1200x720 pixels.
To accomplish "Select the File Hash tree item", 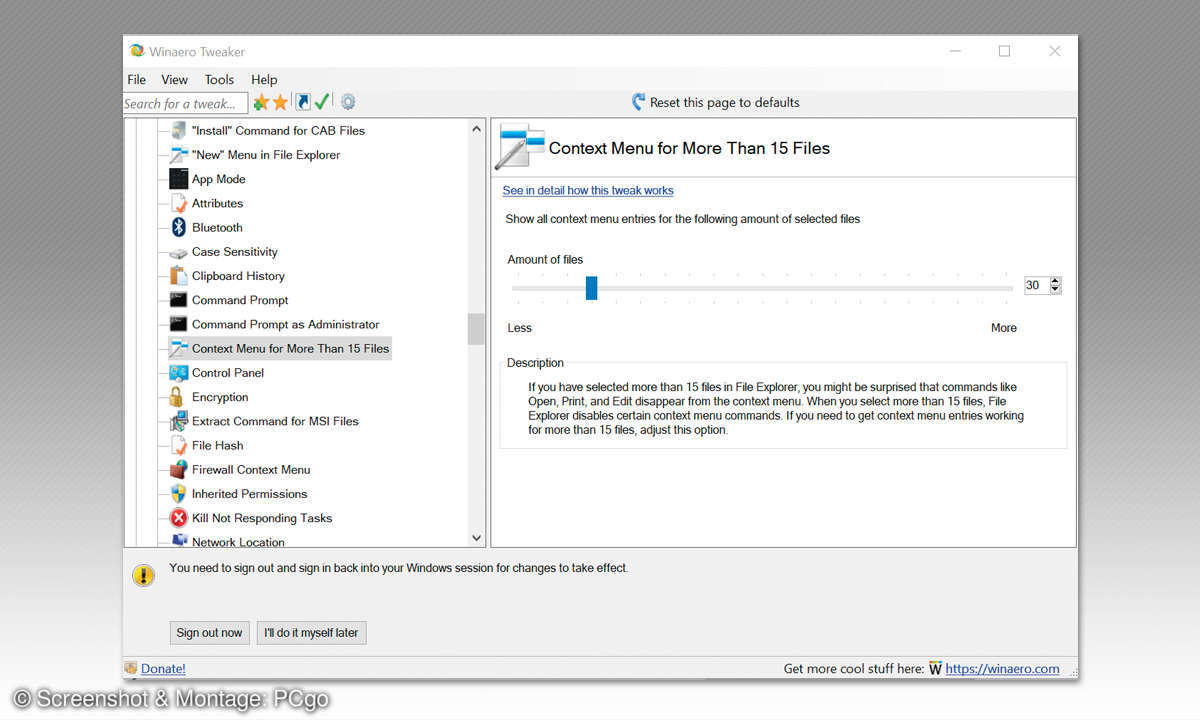I will click(217, 445).
